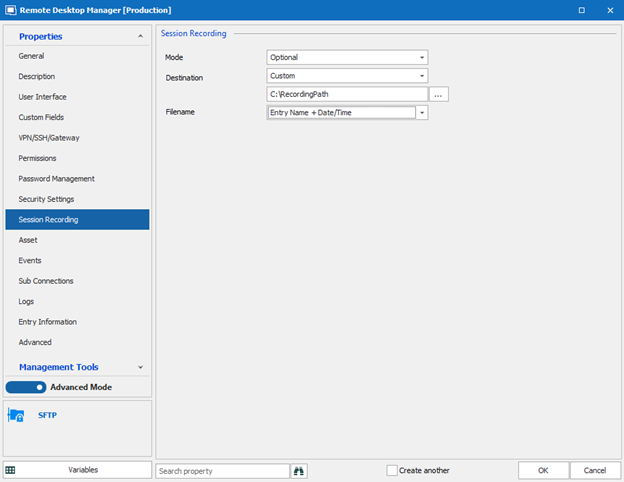Screen dimensions: 624x482
Task: Open the Mode dropdown
Action: pyautogui.click(x=422, y=58)
